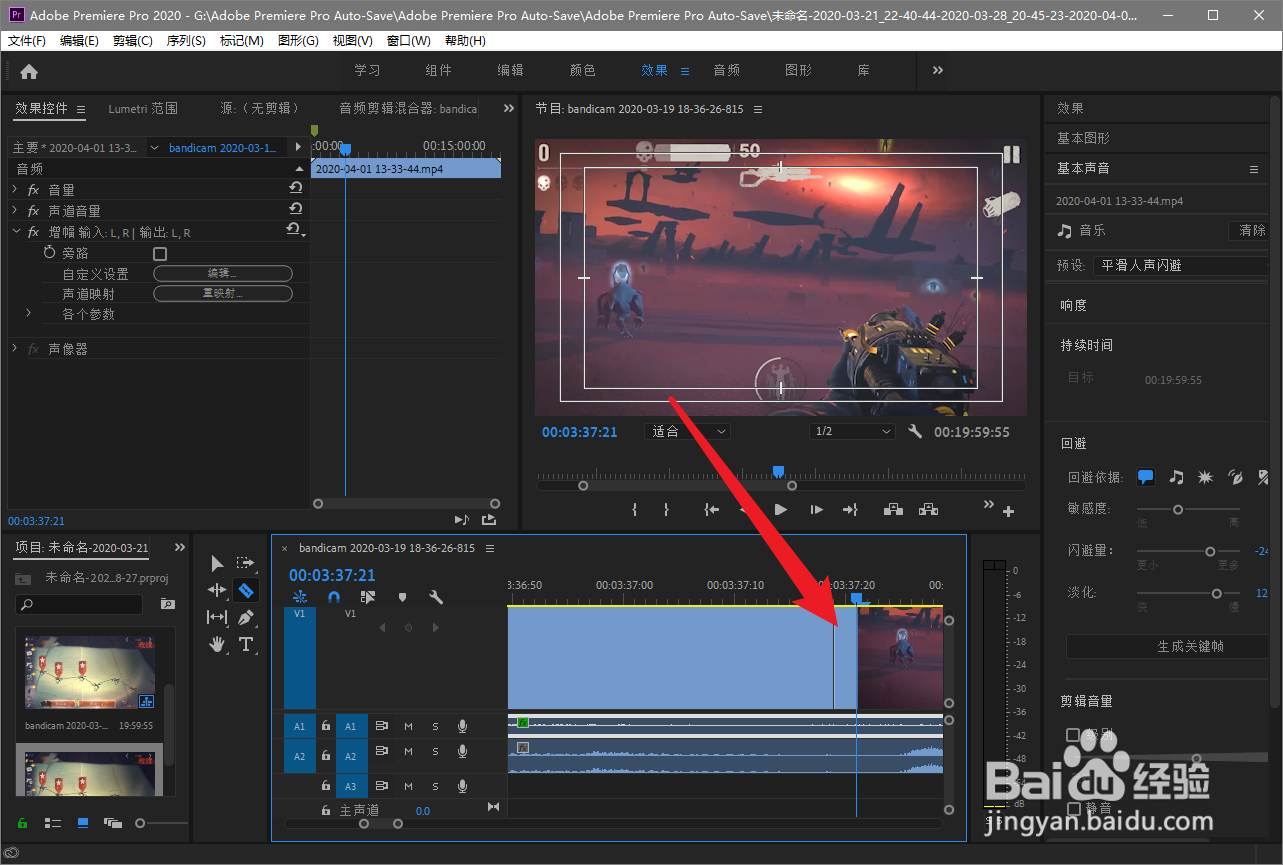This screenshot has height=865, width=1283.
Task: Toggle insert sequences as nests icon
Action: [300, 597]
